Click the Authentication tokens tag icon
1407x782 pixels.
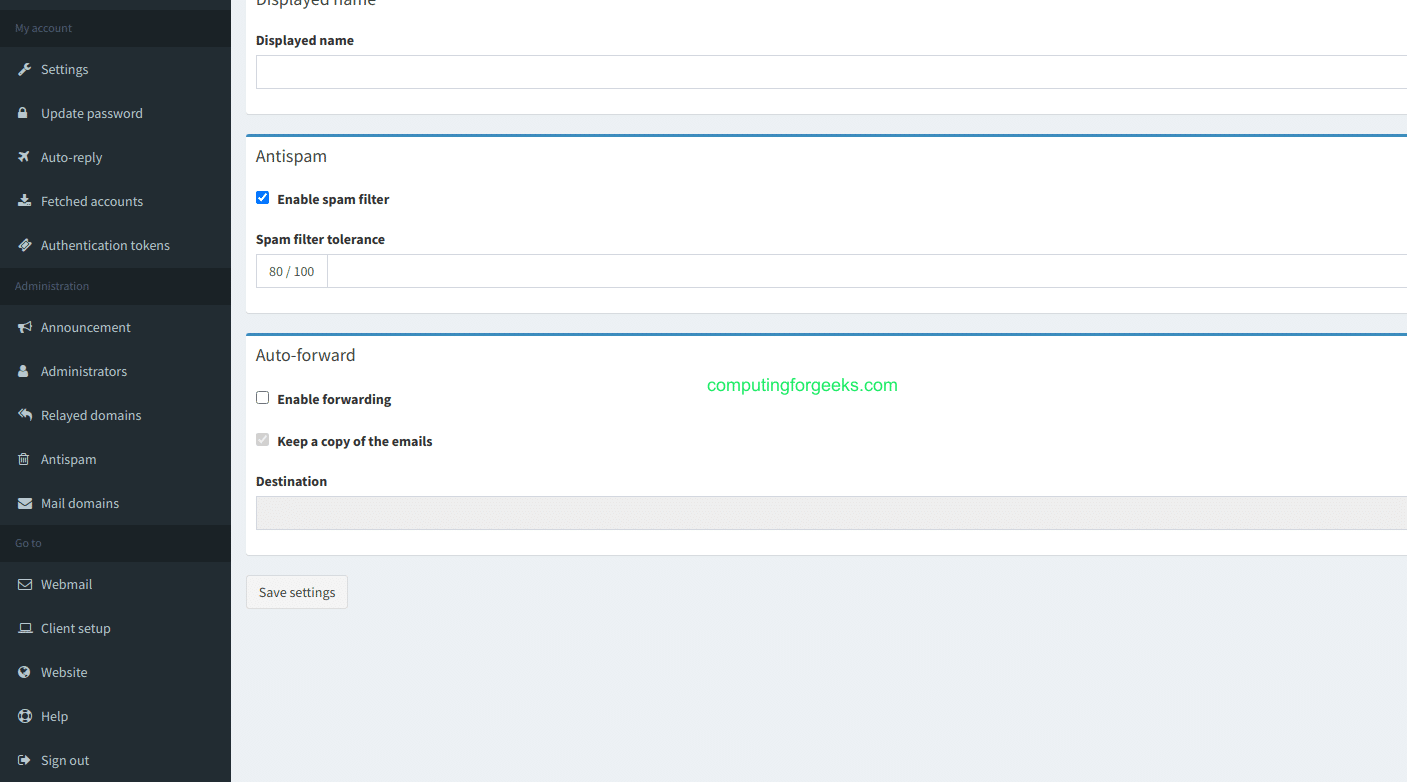click(22, 245)
